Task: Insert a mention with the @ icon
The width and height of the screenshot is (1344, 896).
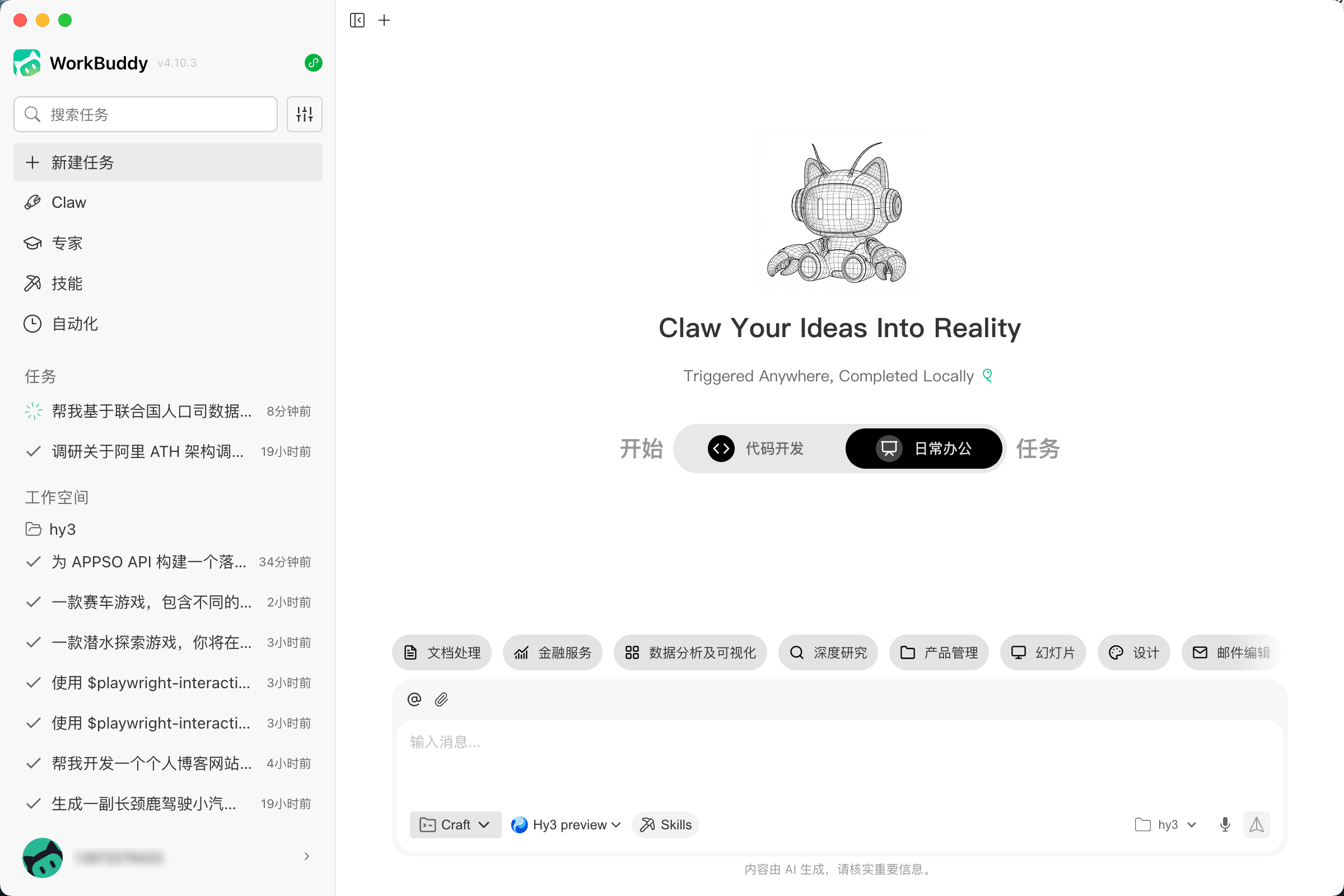Action: pyautogui.click(x=414, y=699)
